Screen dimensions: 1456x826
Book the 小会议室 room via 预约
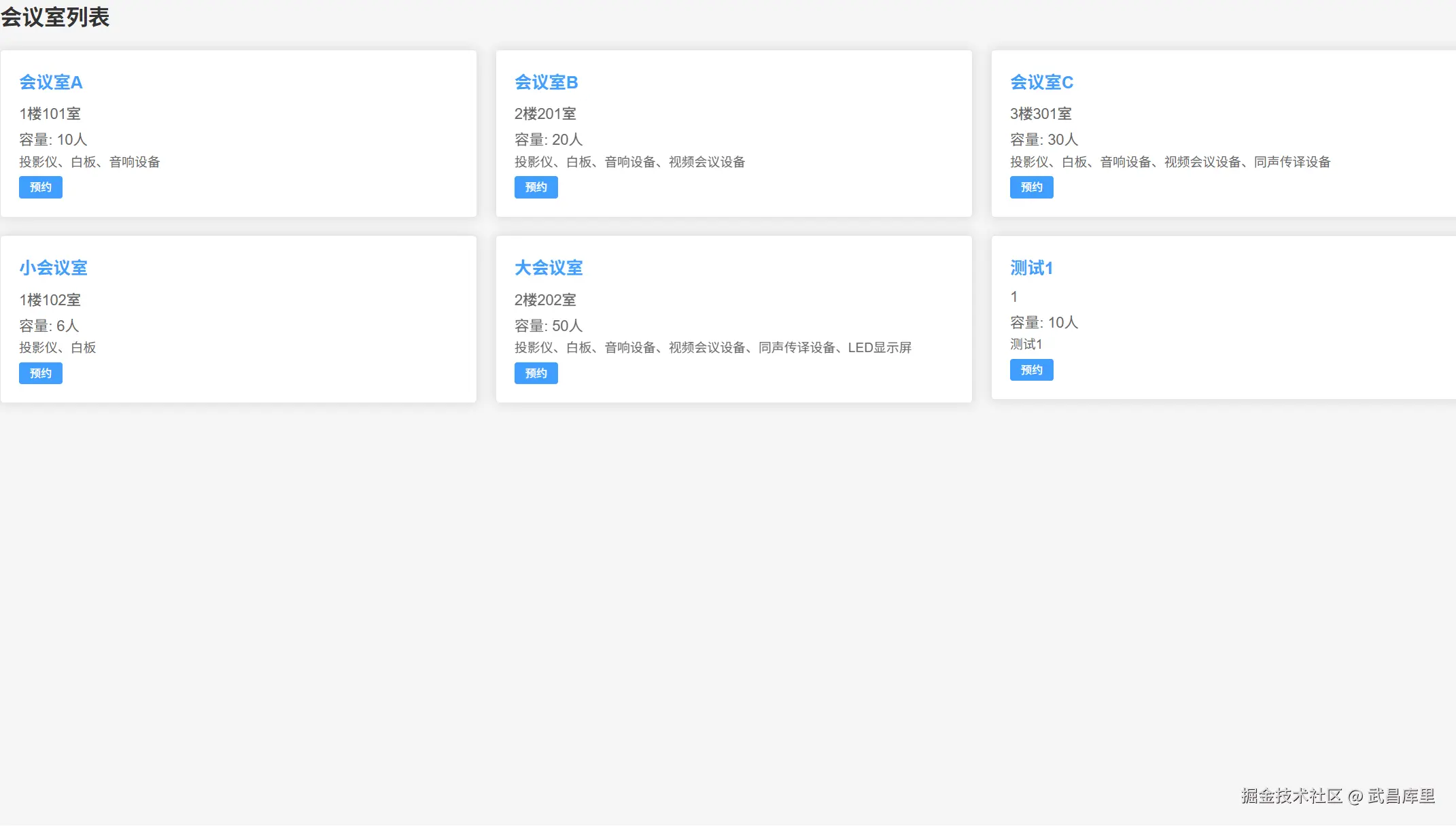point(41,373)
